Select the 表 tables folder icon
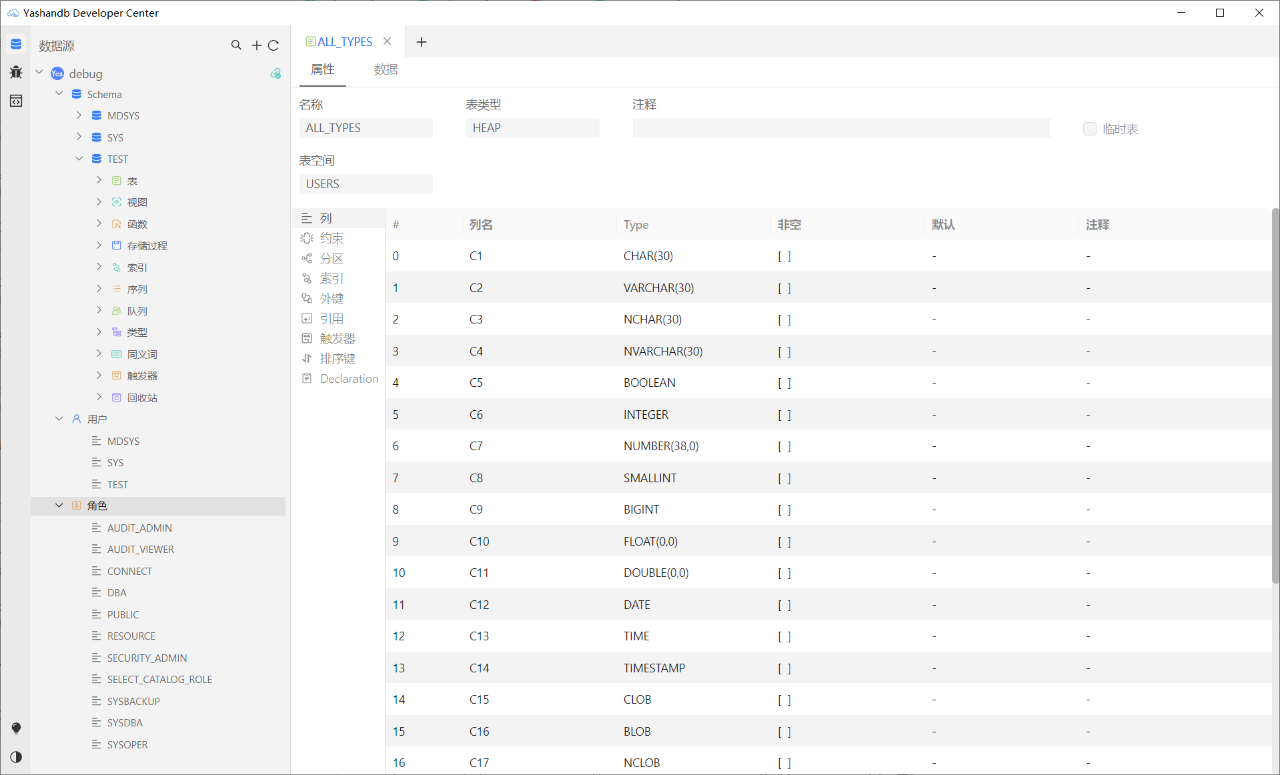1280x775 pixels. point(117,180)
